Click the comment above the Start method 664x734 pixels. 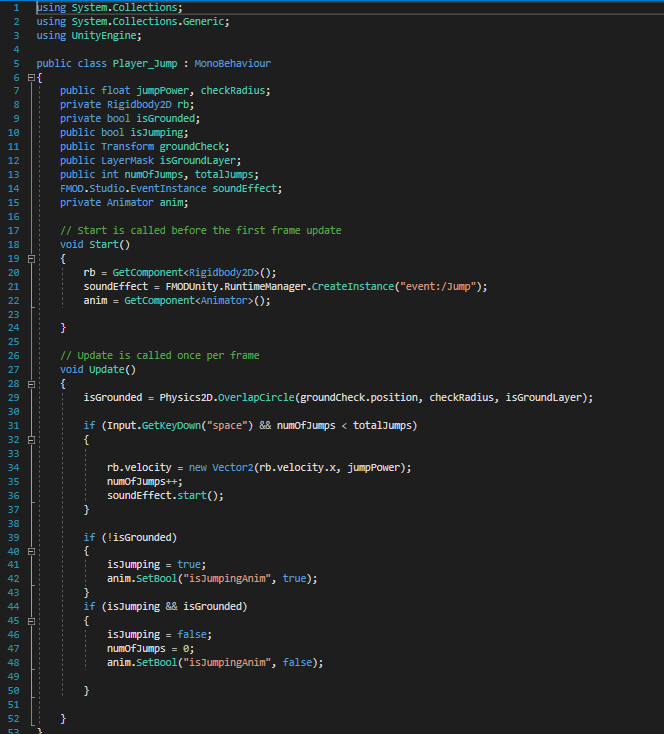pyautogui.click(x=200, y=230)
